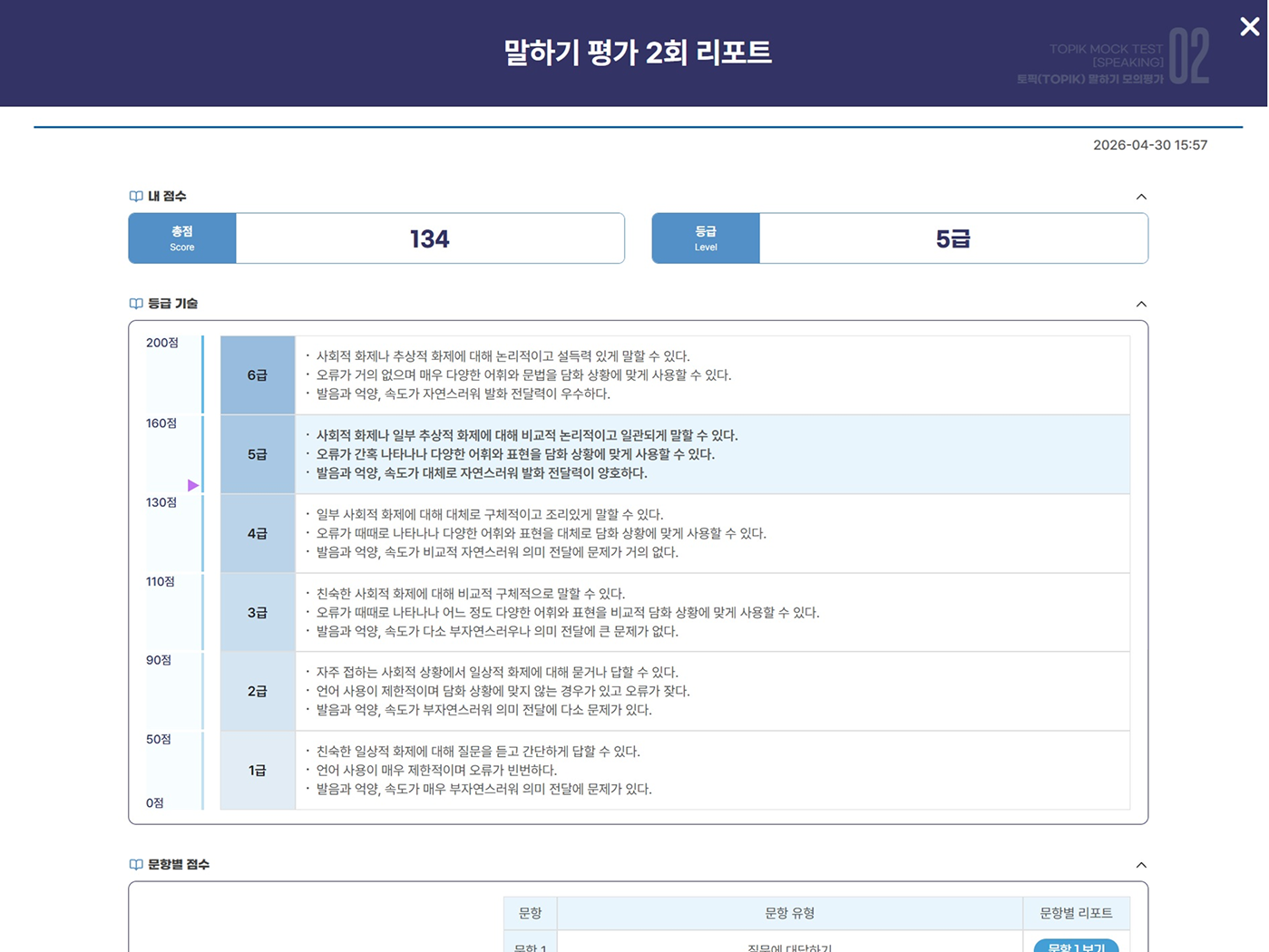Viewport: 1269px width, 952px height.
Task: Click the 문항 유형 column header
Action: [790, 913]
